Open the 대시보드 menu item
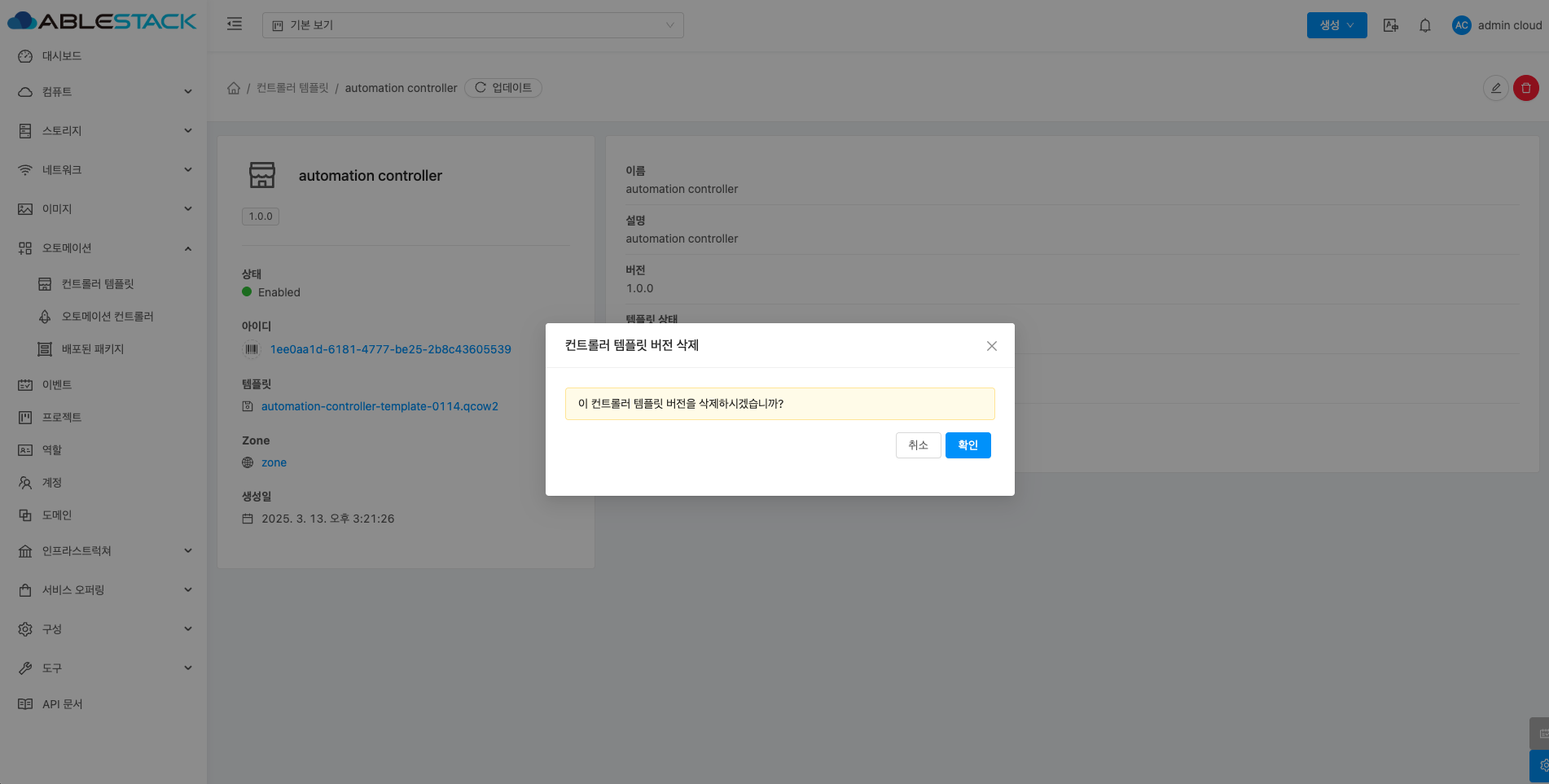This screenshot has height=784, width=1549. click(103, 56)
